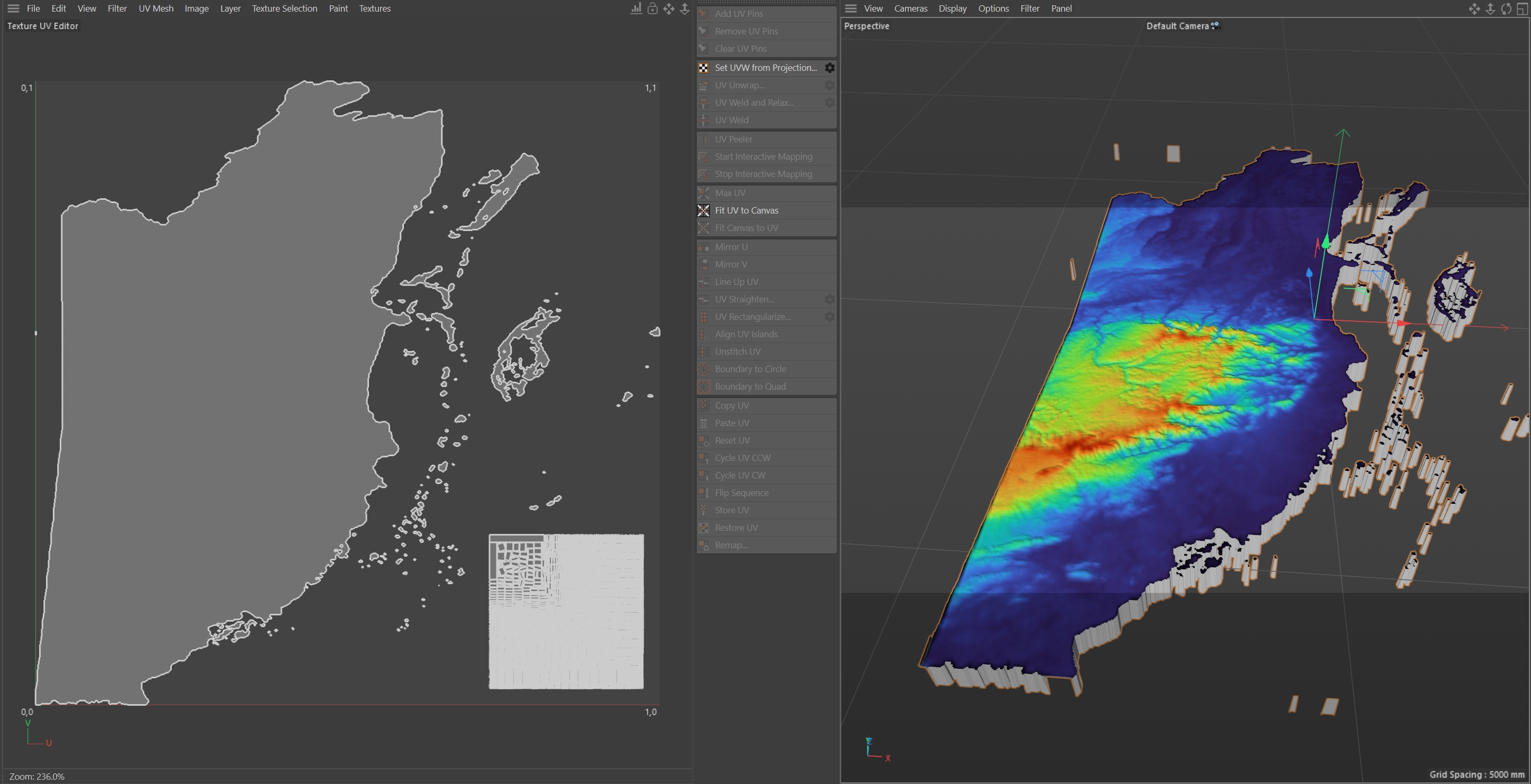The image size is (1531, 784).
Task: Open the UV editor hamburger menu
Action: [13, 8]
